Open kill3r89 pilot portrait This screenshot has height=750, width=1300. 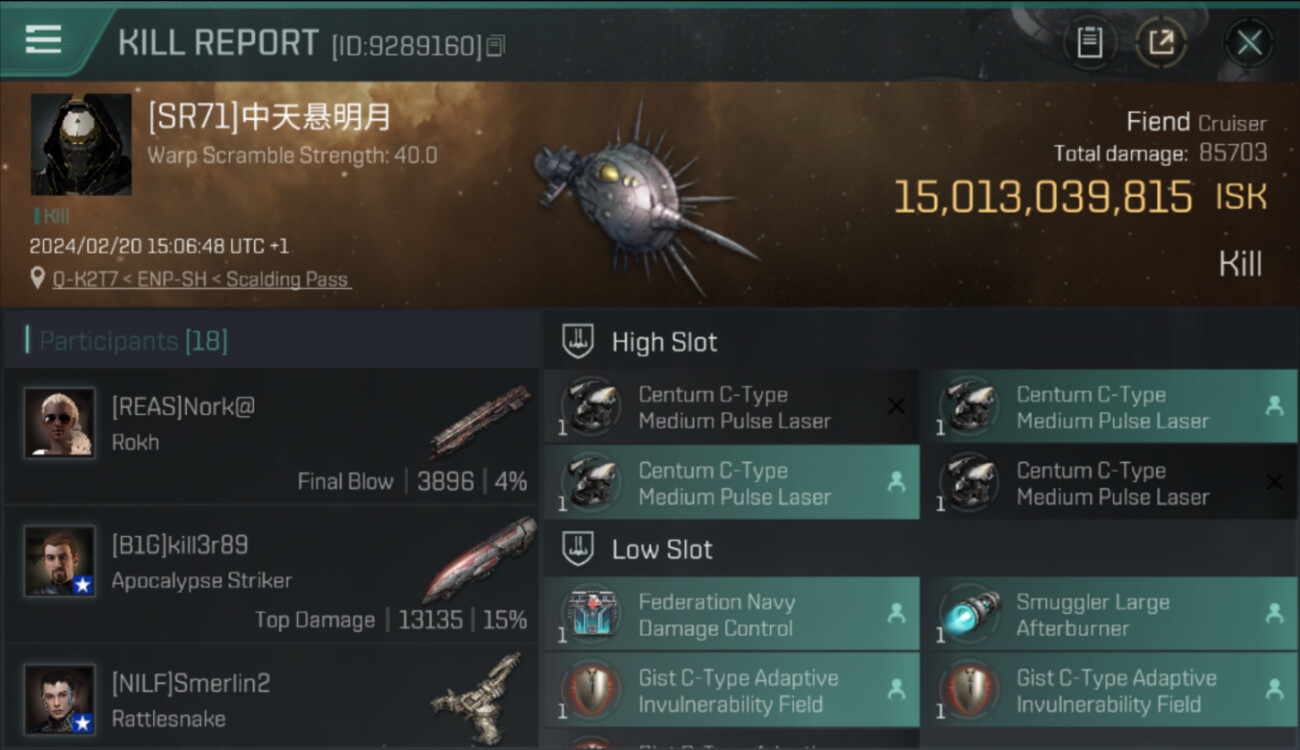(x=60, y=561)
